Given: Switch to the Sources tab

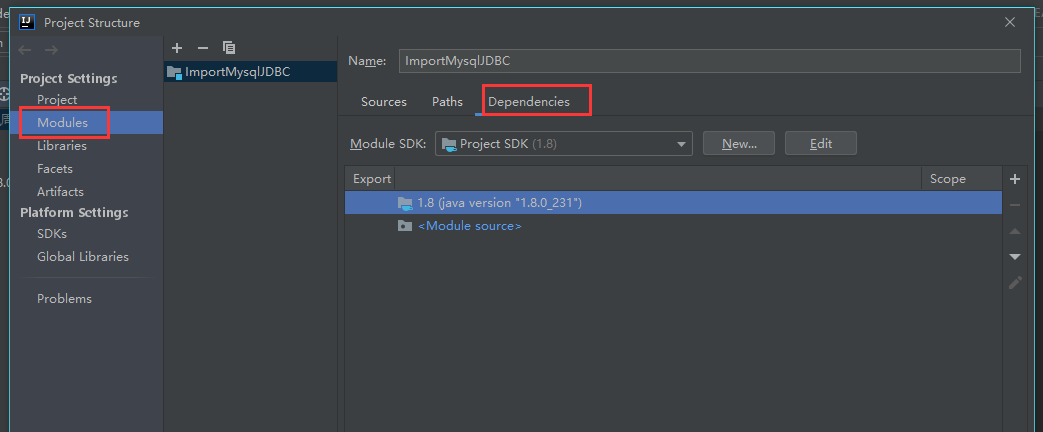Looking at the screenshot, I should pyautogui.click(x=384, y=102).
